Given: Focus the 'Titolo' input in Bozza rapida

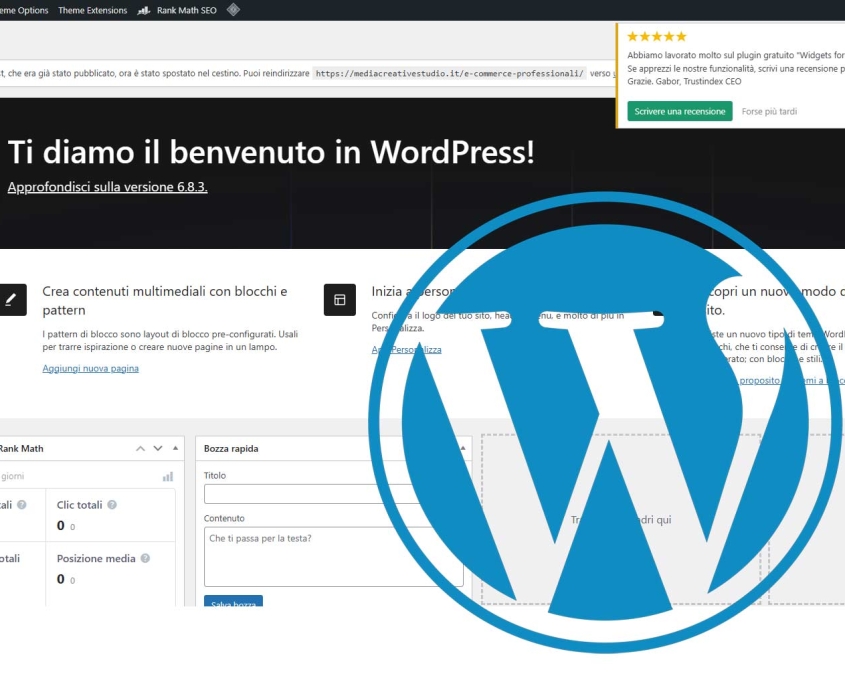Looking at the screenshot, I should pyautogui.click(x=330, y=494).
